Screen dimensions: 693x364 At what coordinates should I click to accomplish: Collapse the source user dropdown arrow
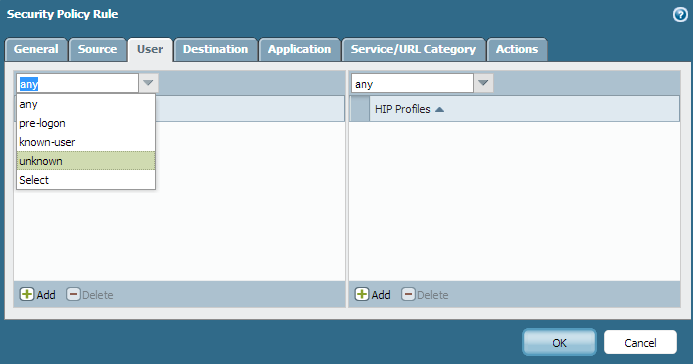click(148, 83)
